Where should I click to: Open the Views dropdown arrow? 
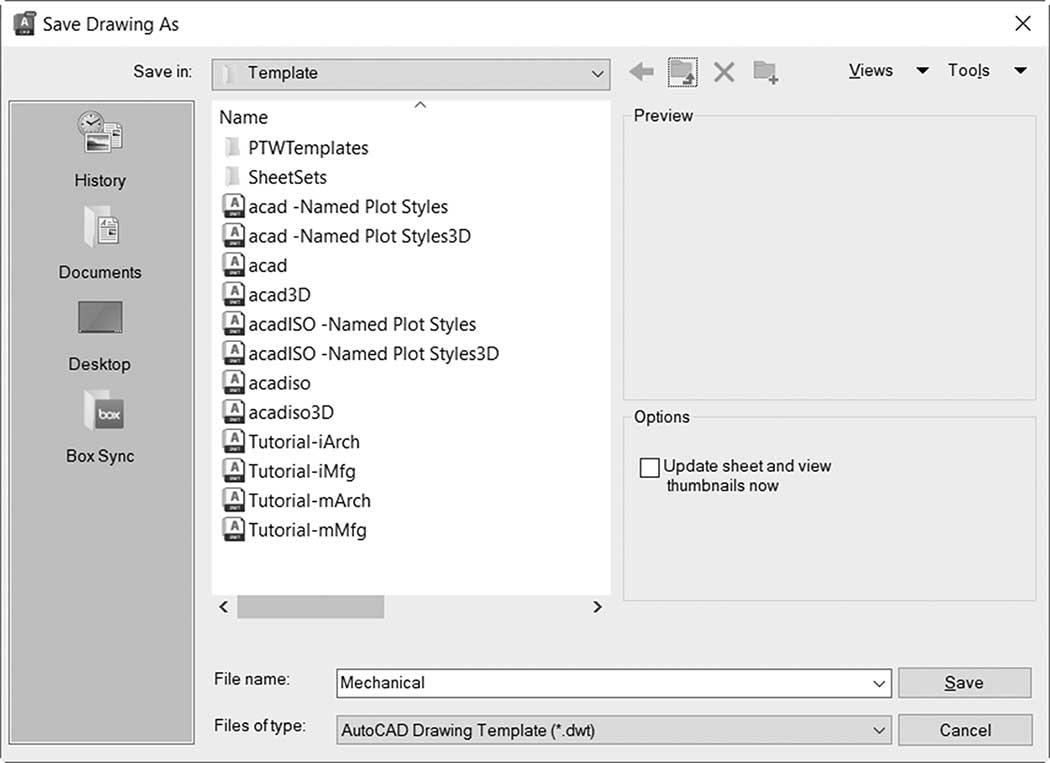pyautogui.click(x=922, y=70)
